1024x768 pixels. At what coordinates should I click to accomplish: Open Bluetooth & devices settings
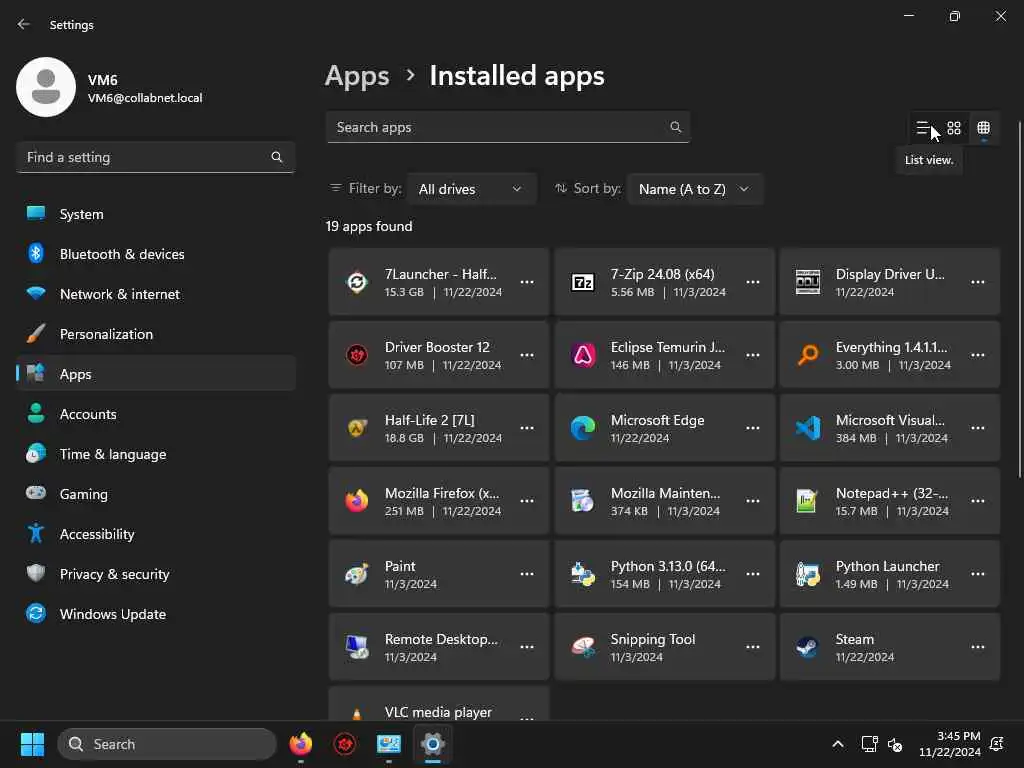(156, 254)
